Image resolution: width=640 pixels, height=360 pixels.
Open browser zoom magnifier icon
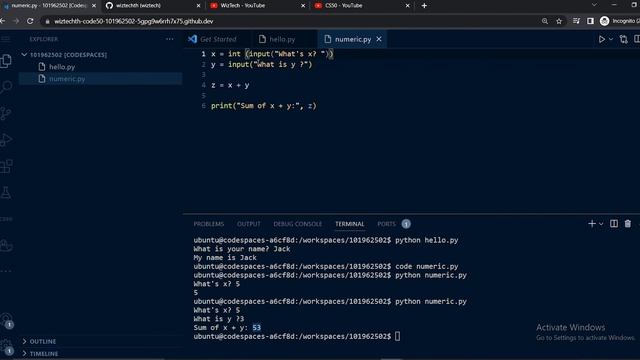[x=544, y=21]
